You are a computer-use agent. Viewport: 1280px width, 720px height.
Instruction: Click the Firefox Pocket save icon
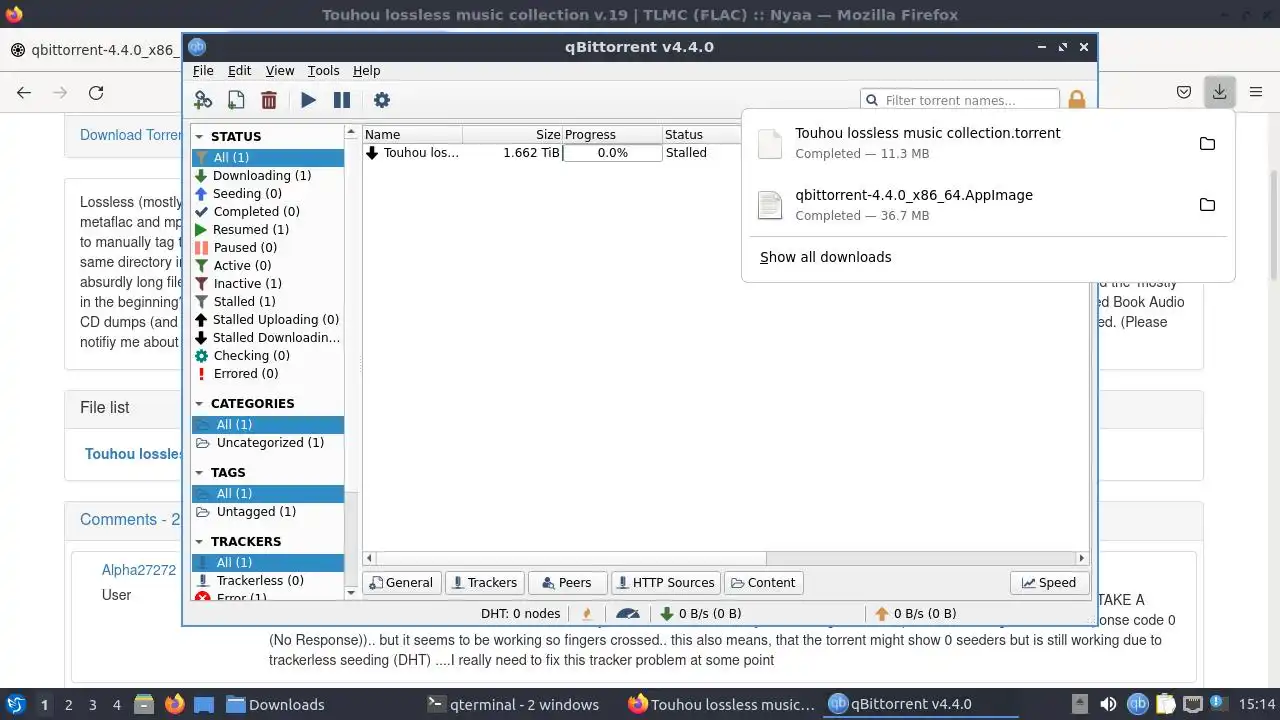tap(1184, 92)
